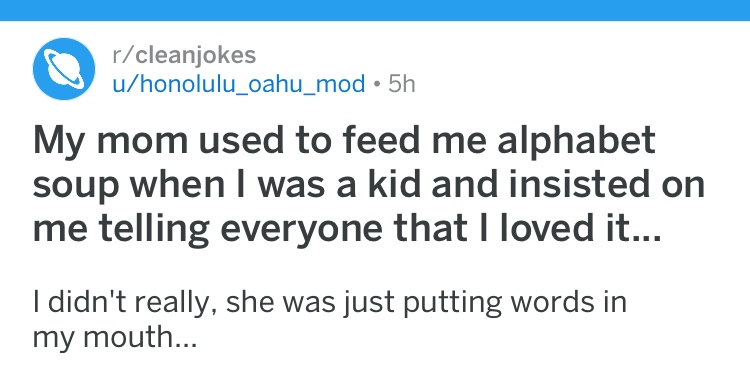Click the 5h post timestamp
750x375 pixels.
click(x=402, y=84)
